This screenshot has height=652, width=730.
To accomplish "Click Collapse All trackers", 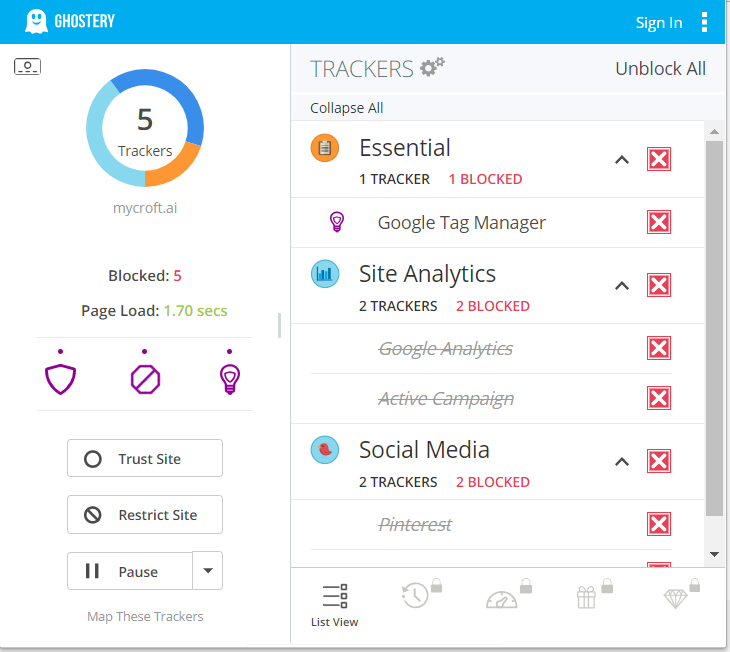I will pos(346,108).
